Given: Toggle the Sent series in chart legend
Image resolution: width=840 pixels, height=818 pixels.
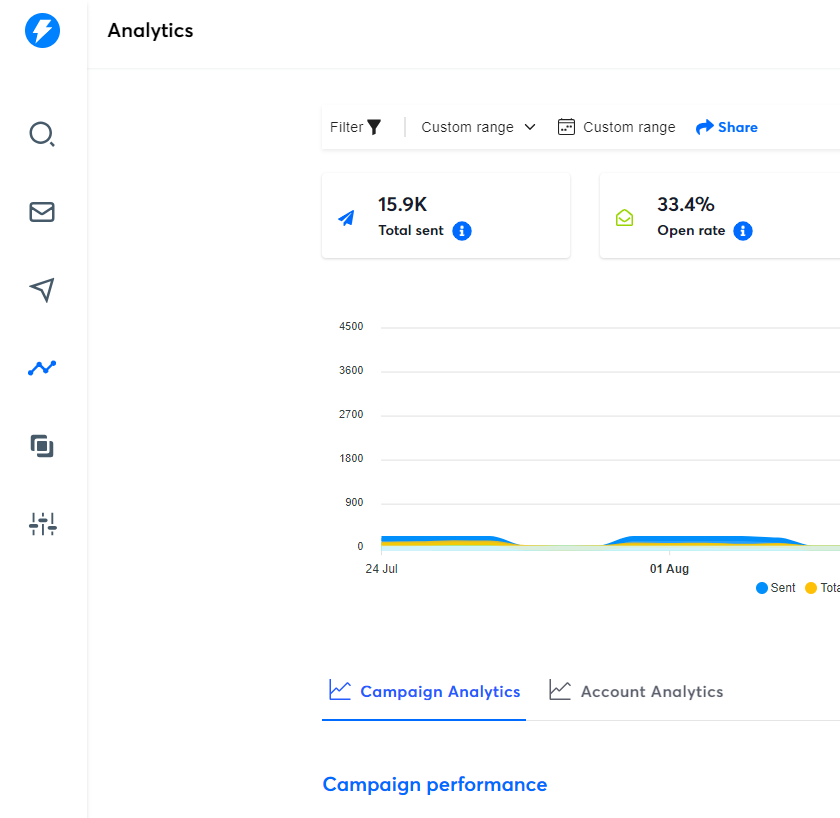Looking at the screenshot, I should coord(776,588).
